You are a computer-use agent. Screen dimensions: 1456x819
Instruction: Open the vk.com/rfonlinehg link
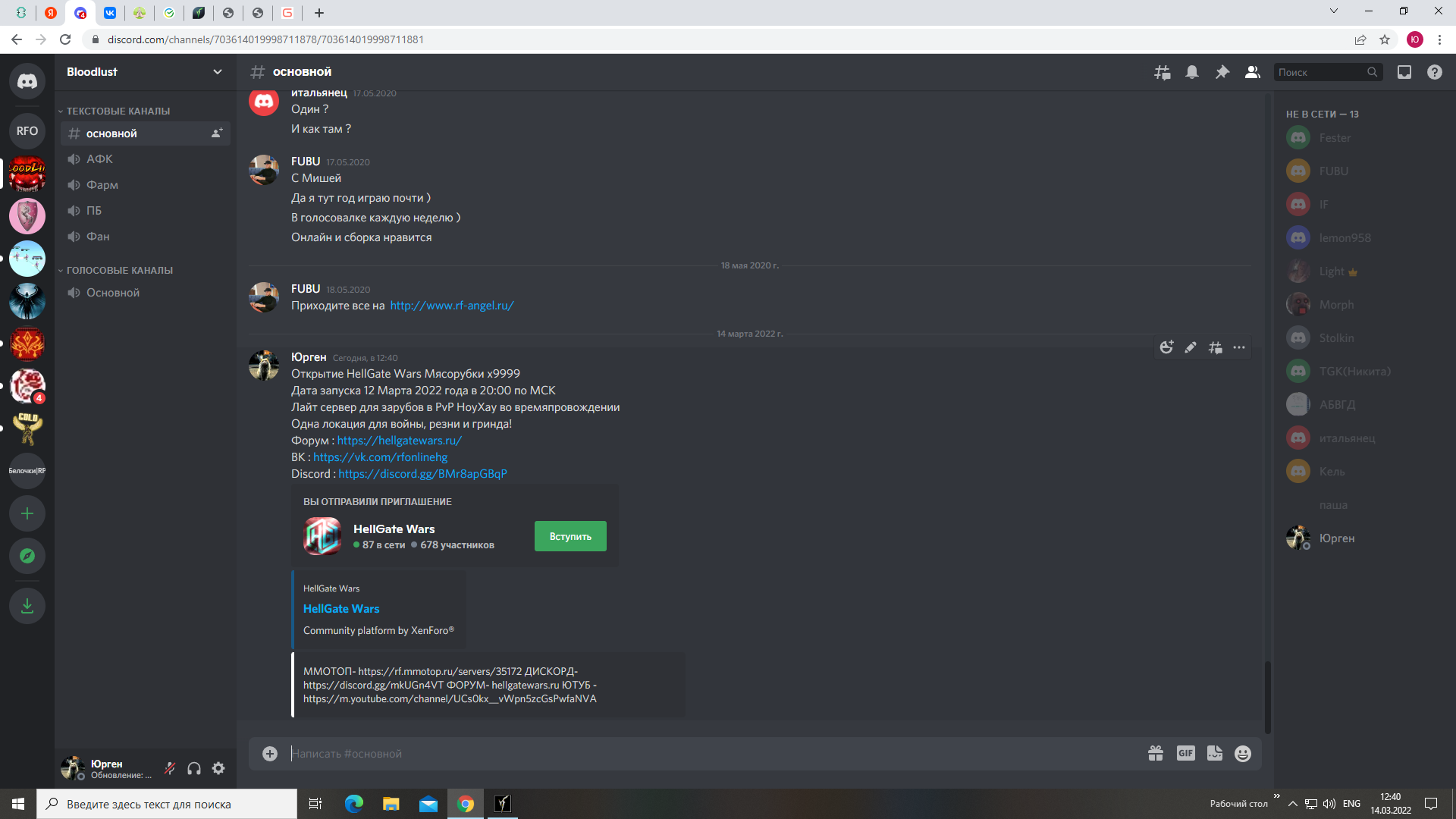380,457
